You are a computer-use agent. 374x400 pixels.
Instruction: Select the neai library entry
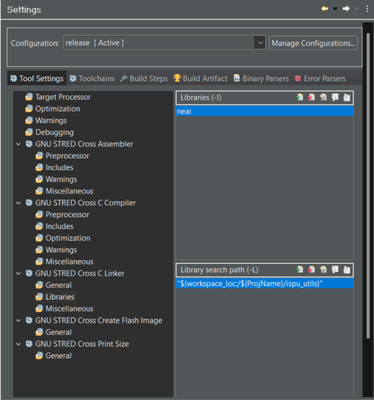(265, 111)
